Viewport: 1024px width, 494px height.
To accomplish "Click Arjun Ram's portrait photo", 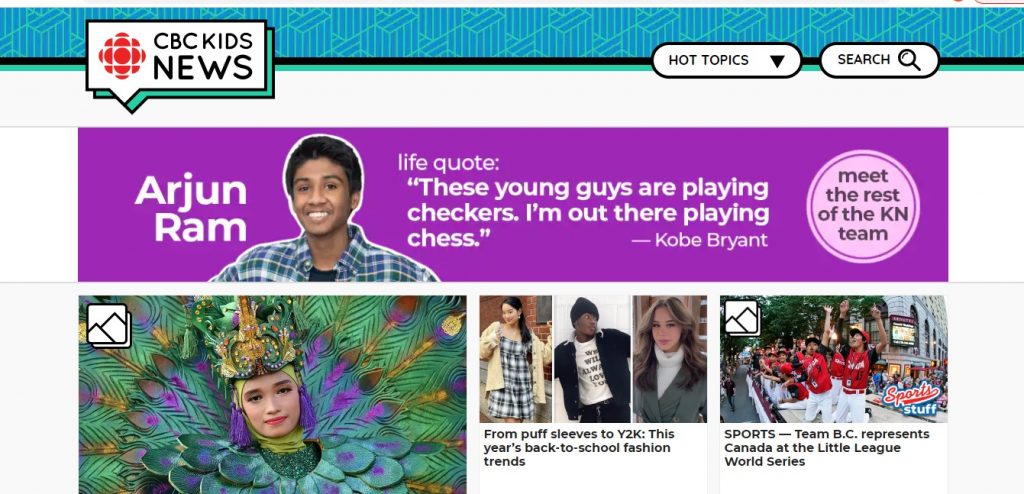I will (324, 209).
